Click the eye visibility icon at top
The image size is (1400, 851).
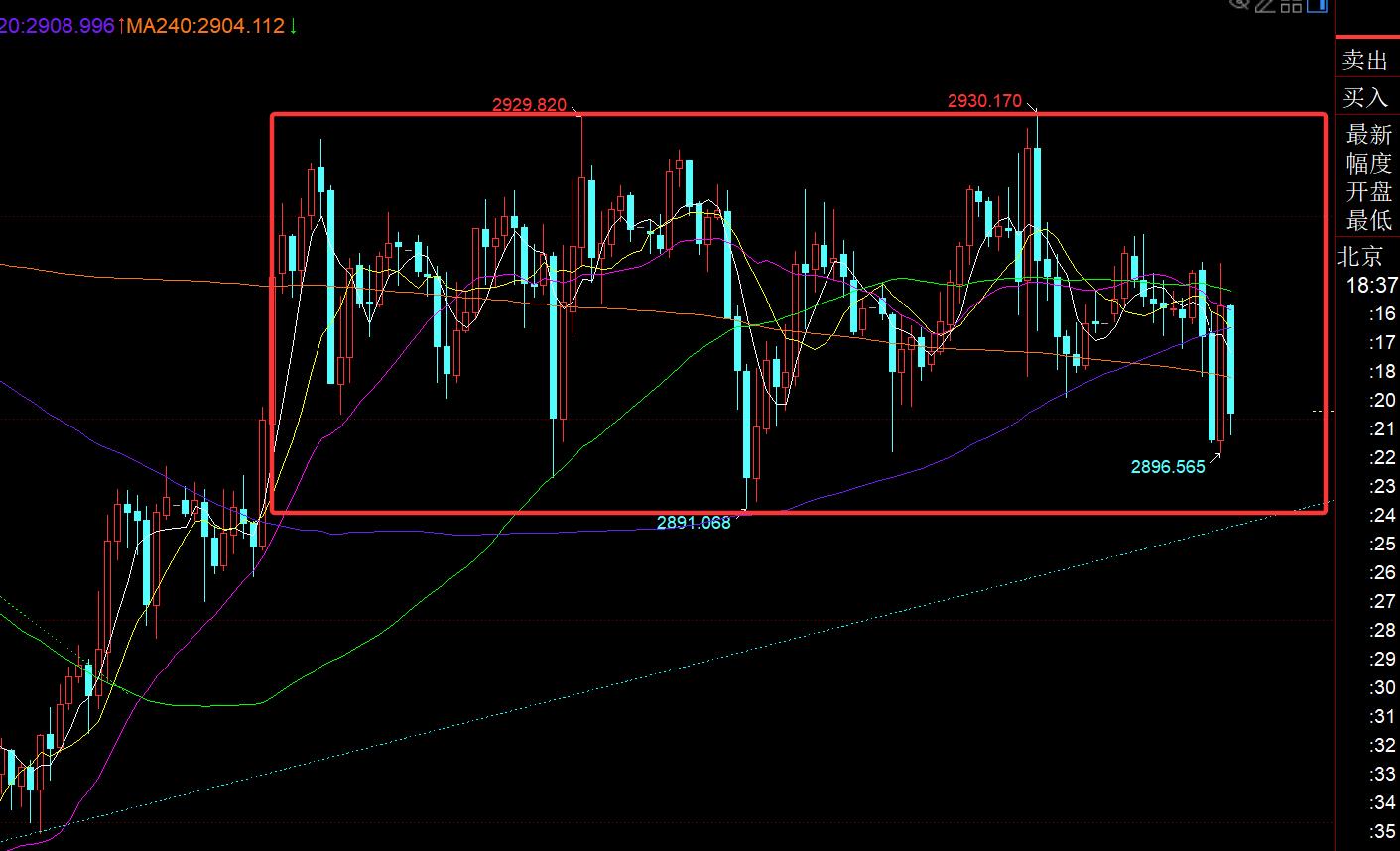coord(1239,4)
